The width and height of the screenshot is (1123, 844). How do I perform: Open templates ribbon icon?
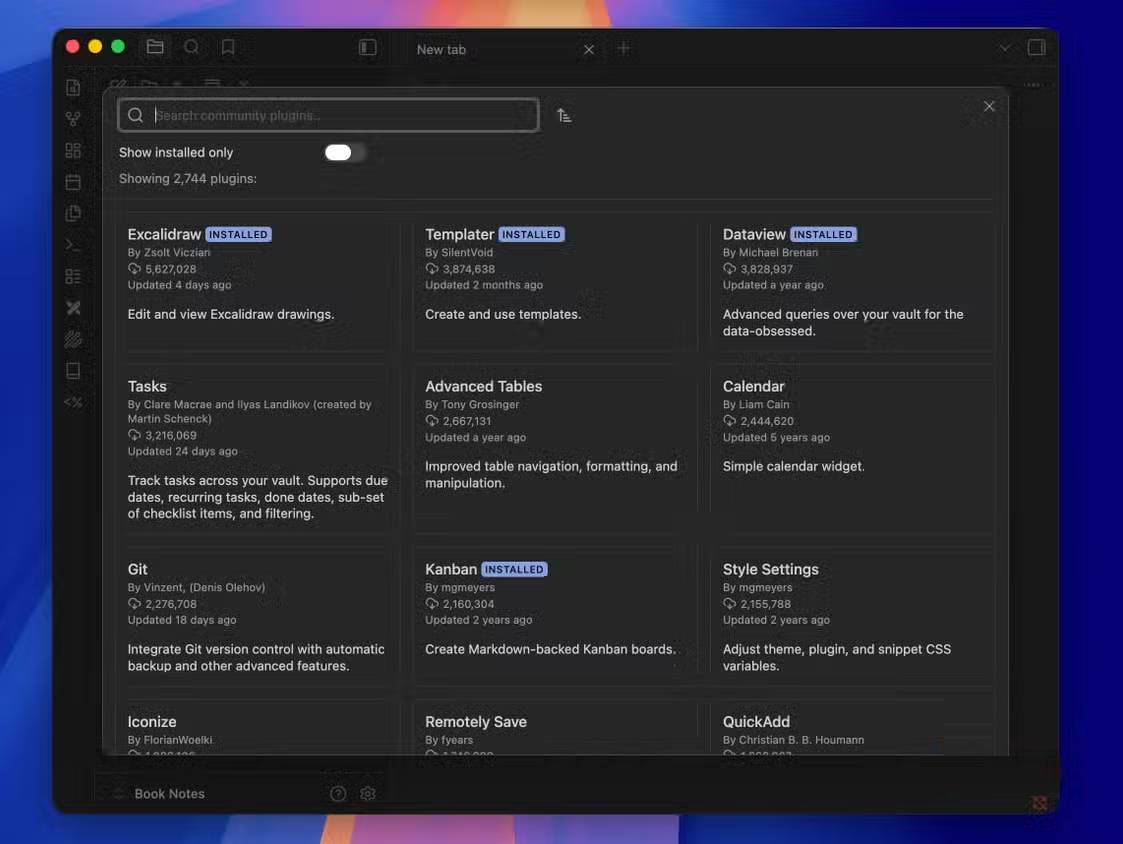(73, 214)
